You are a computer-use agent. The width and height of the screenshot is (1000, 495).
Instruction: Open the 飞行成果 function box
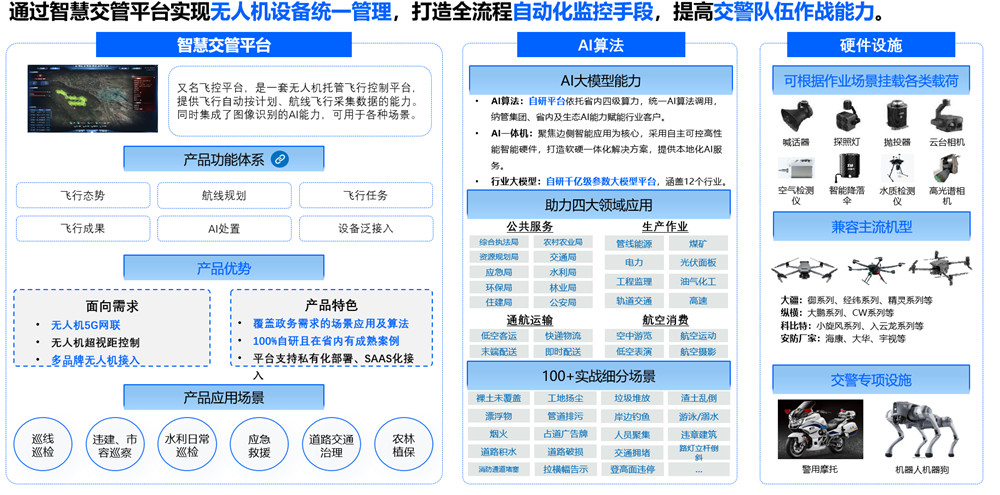click(x=83, y=228)
